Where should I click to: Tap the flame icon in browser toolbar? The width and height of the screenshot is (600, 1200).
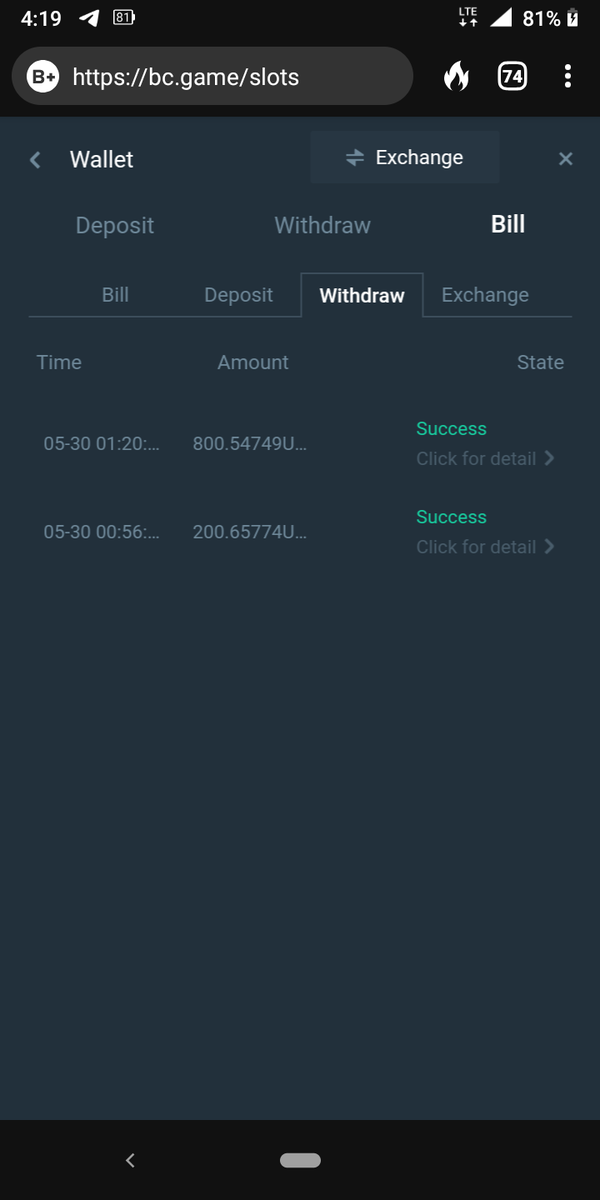click(456, 76)
